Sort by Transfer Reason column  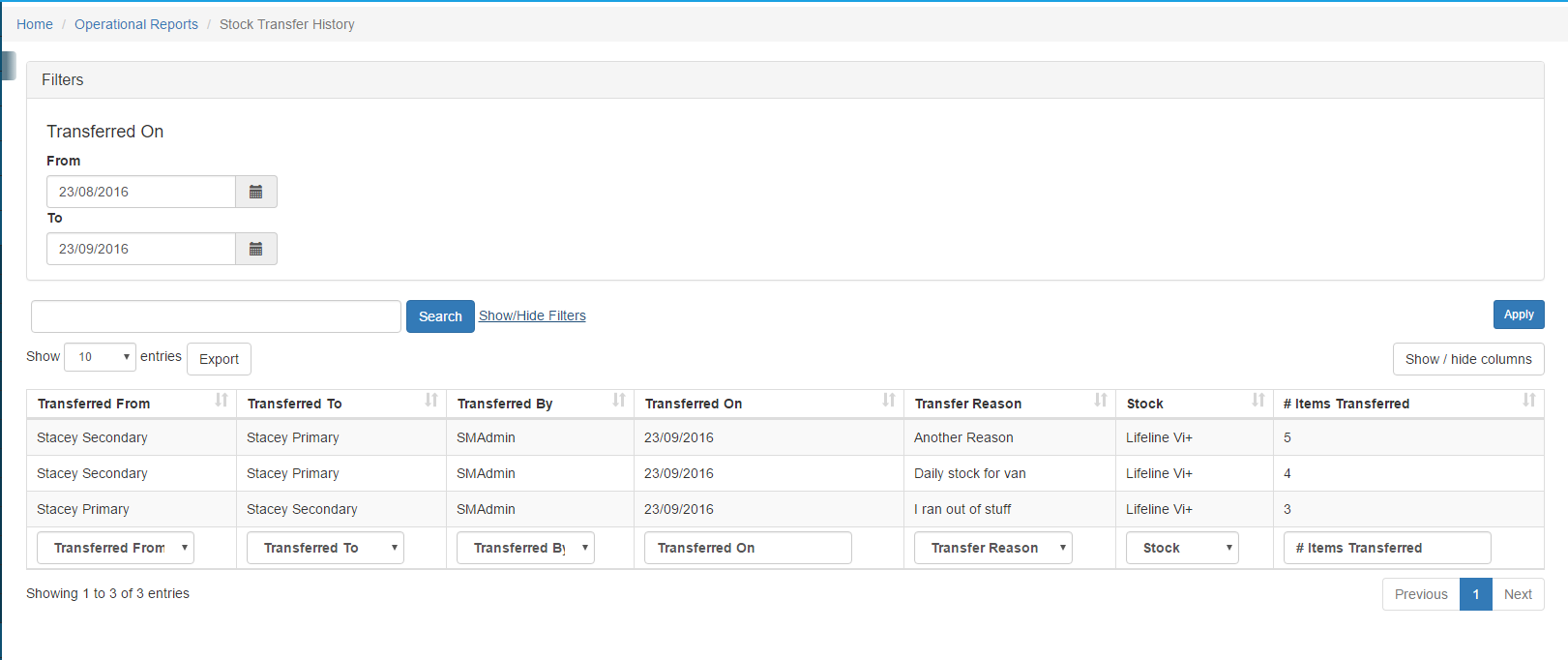coord(1009,404)
